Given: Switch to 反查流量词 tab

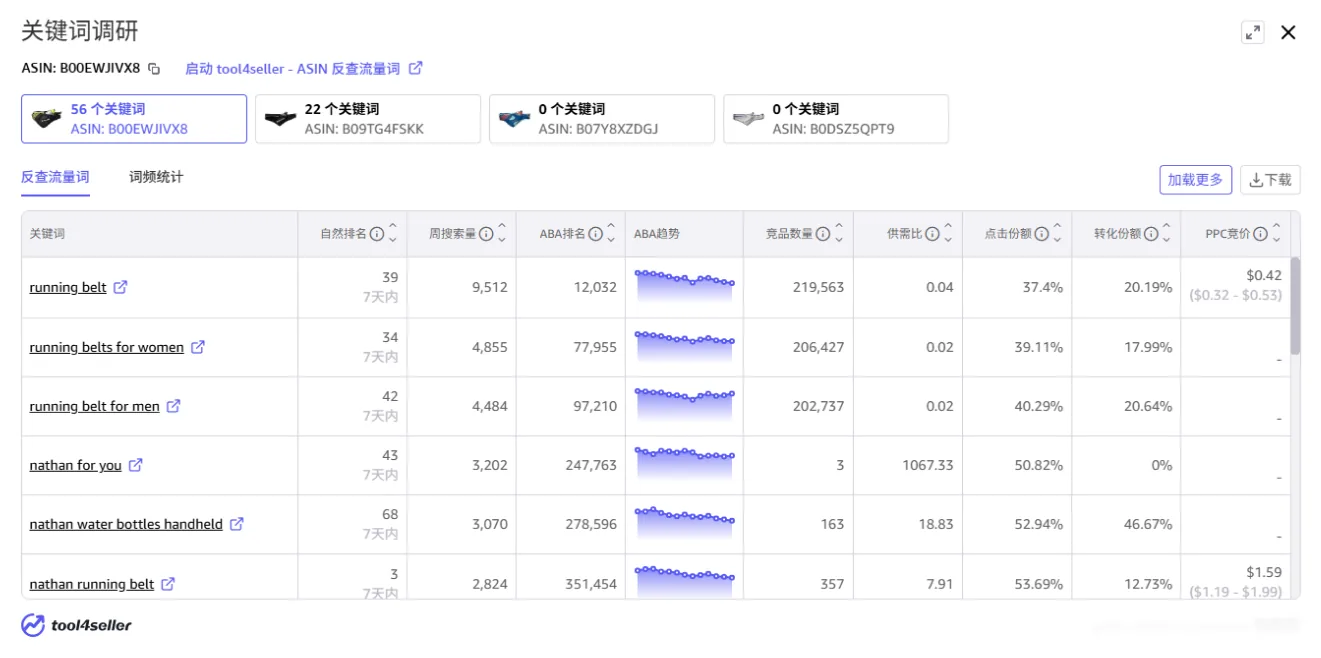Looking at the screenshot, I should (x=55, y=177).
